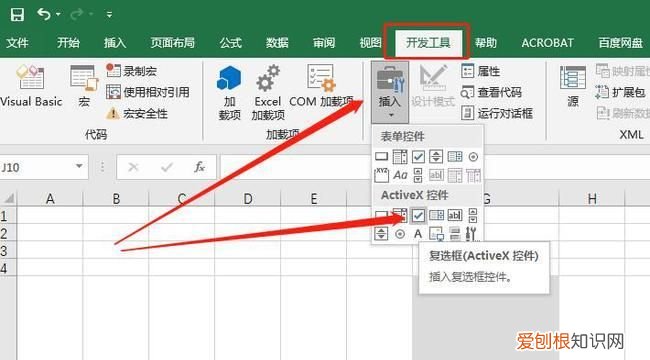This screenshot has width=650, height=360.
Task: Select row 3 header
Action: click(x=7, y=251)
